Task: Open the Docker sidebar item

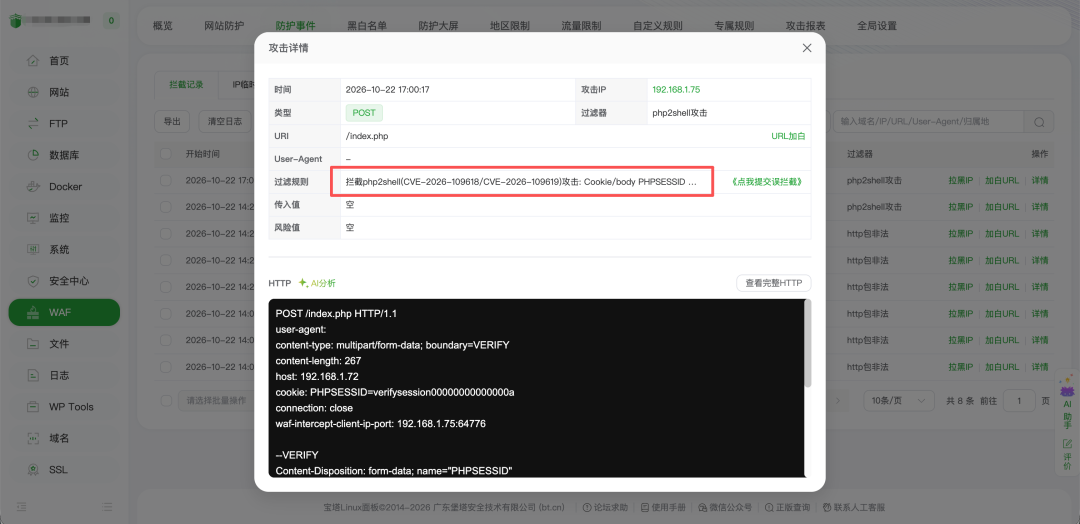Action: 63,187
